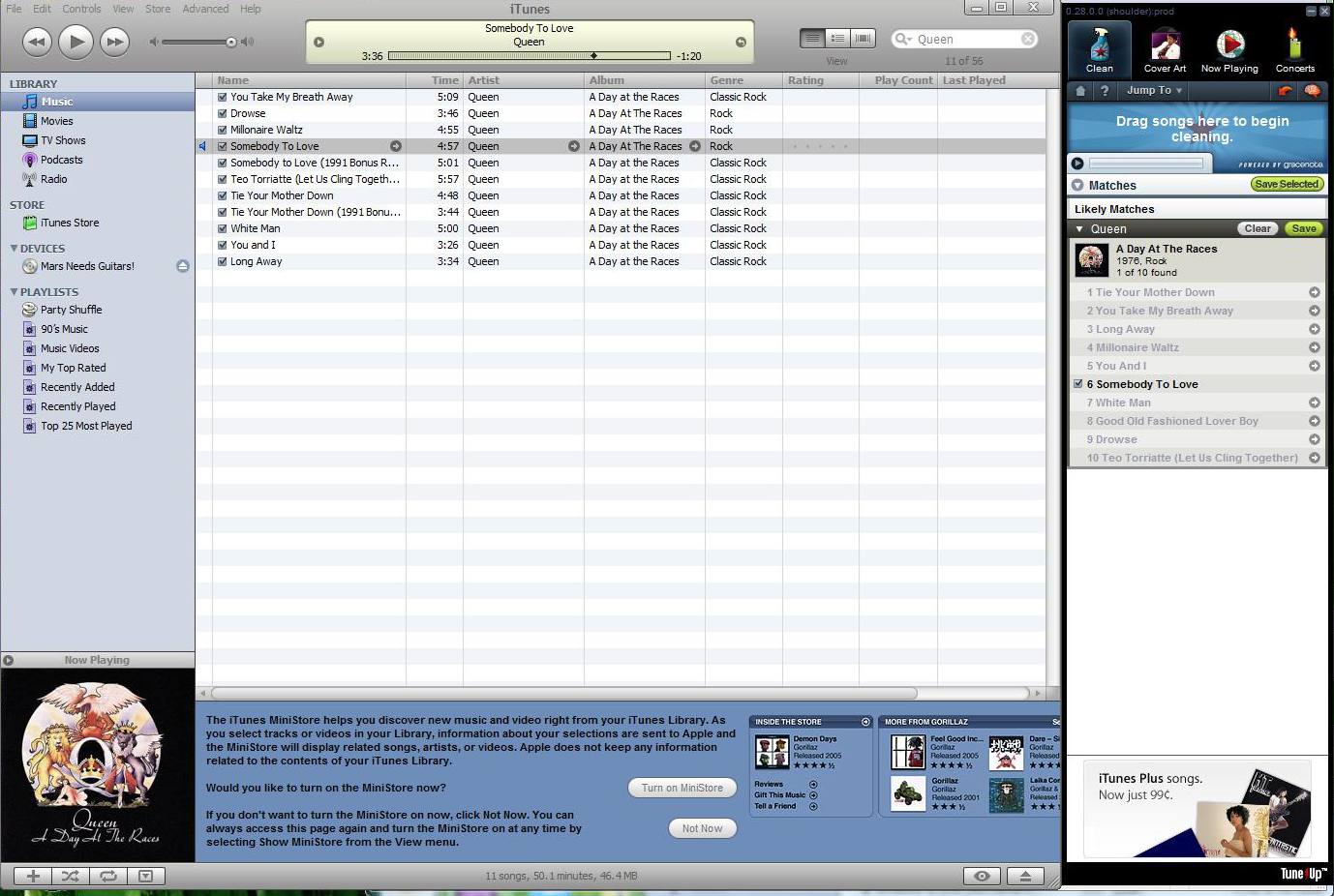This screenshot has height=896, width=1334.
Task: Collapse the PLAYLISTS section
Action: pyautogui.click(x=14, y=291)
